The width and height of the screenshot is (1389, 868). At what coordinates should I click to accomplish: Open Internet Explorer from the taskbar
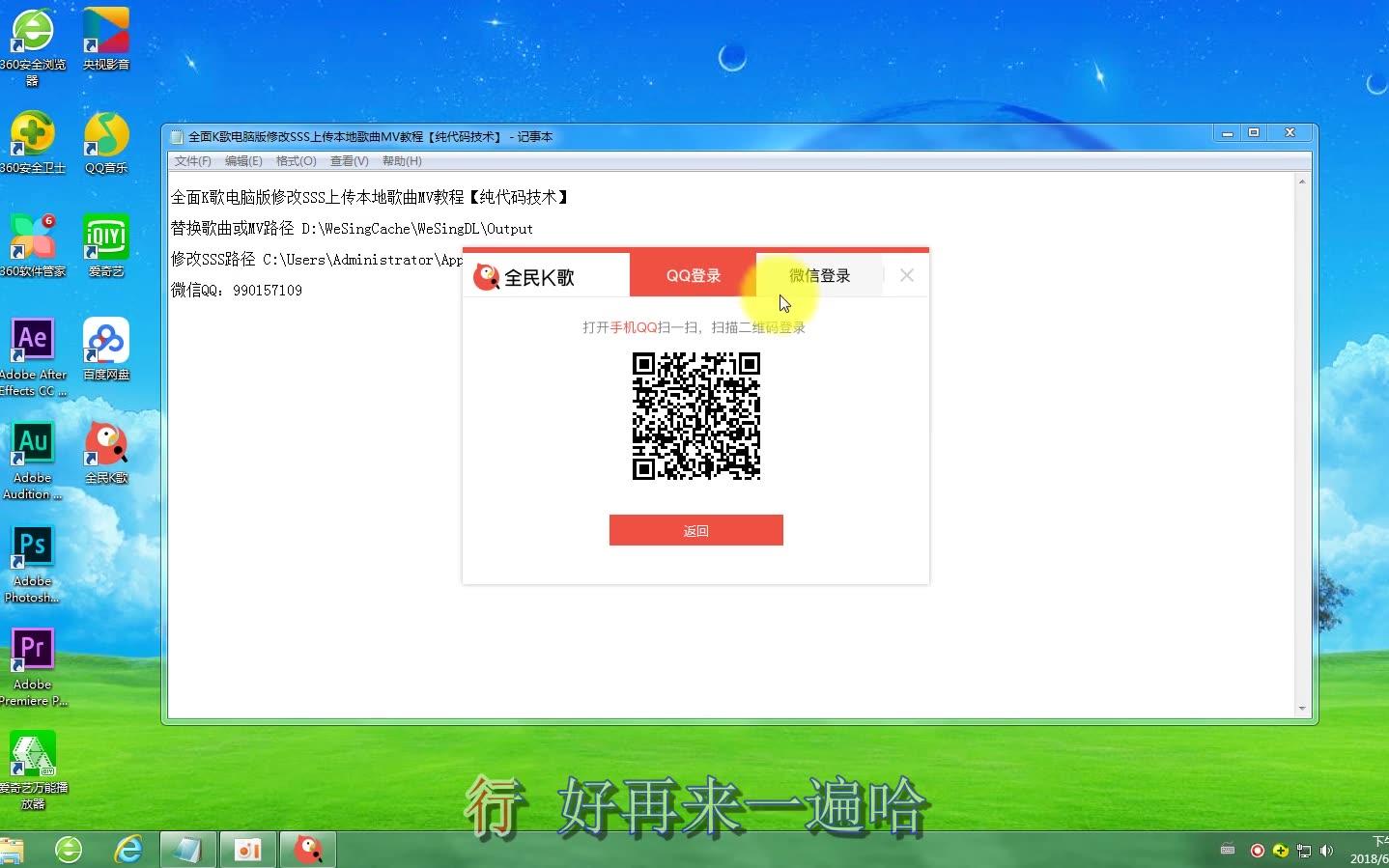click(x=128, y=850)
